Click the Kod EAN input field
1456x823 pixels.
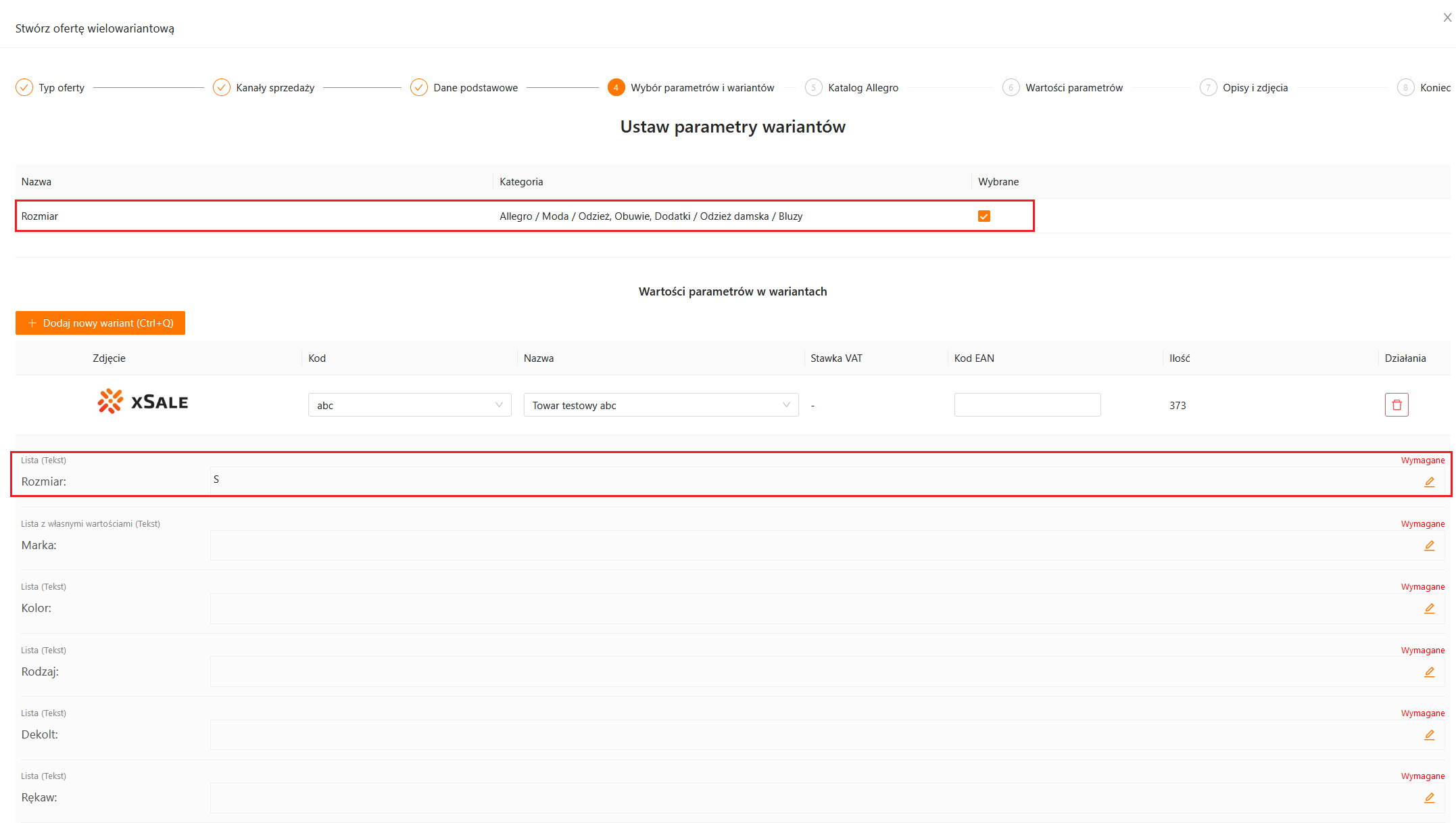[1027, 405]
